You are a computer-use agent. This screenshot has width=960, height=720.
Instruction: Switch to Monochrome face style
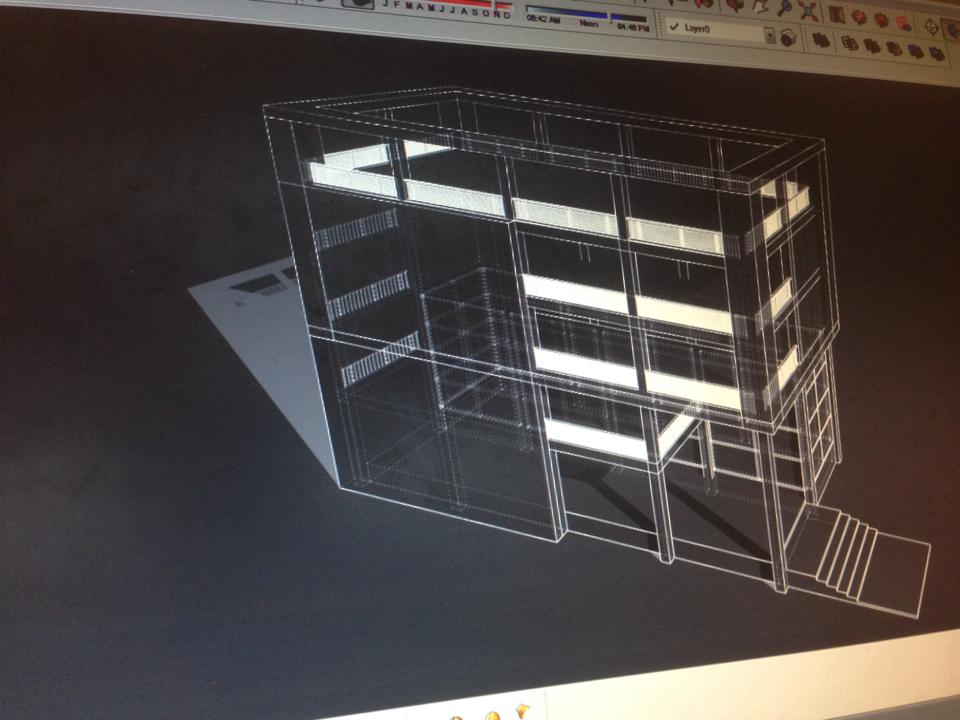point(937,54)
